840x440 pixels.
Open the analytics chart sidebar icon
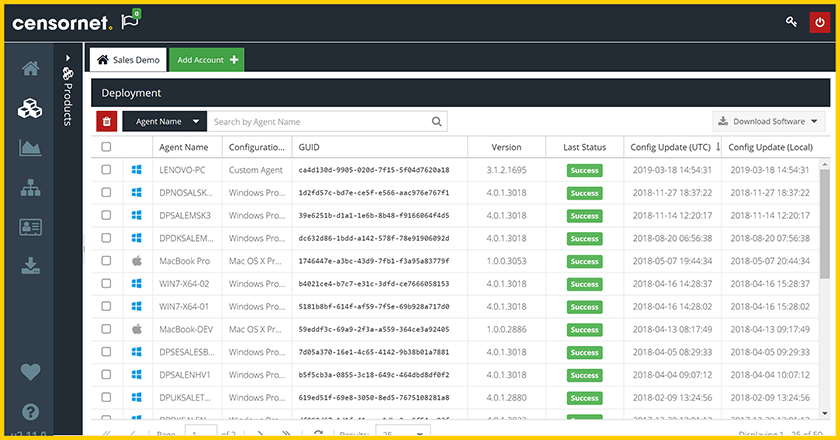click(x=30, y=148)
